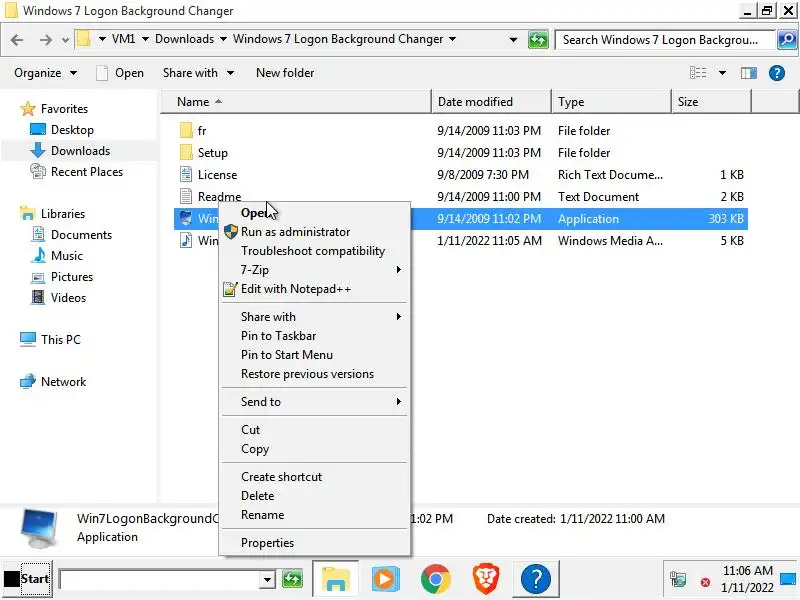Choose Copy in context menu
Screen dimensions: 800x600
coord(314,449)
